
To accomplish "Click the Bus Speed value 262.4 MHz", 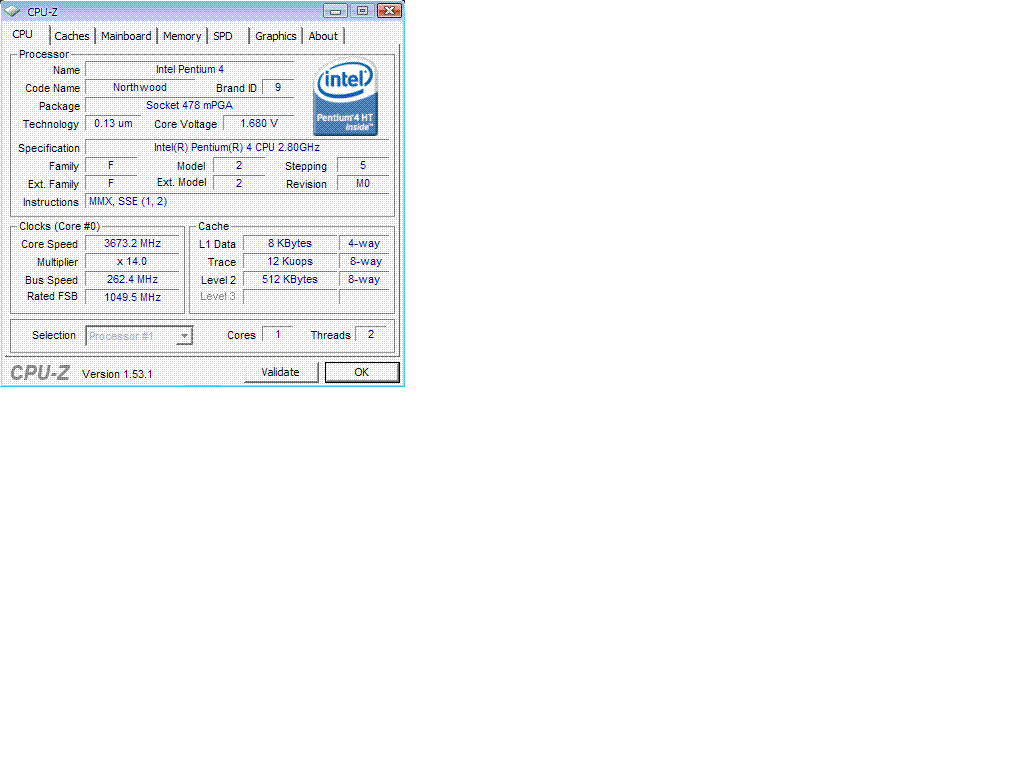I will [133, 280].
